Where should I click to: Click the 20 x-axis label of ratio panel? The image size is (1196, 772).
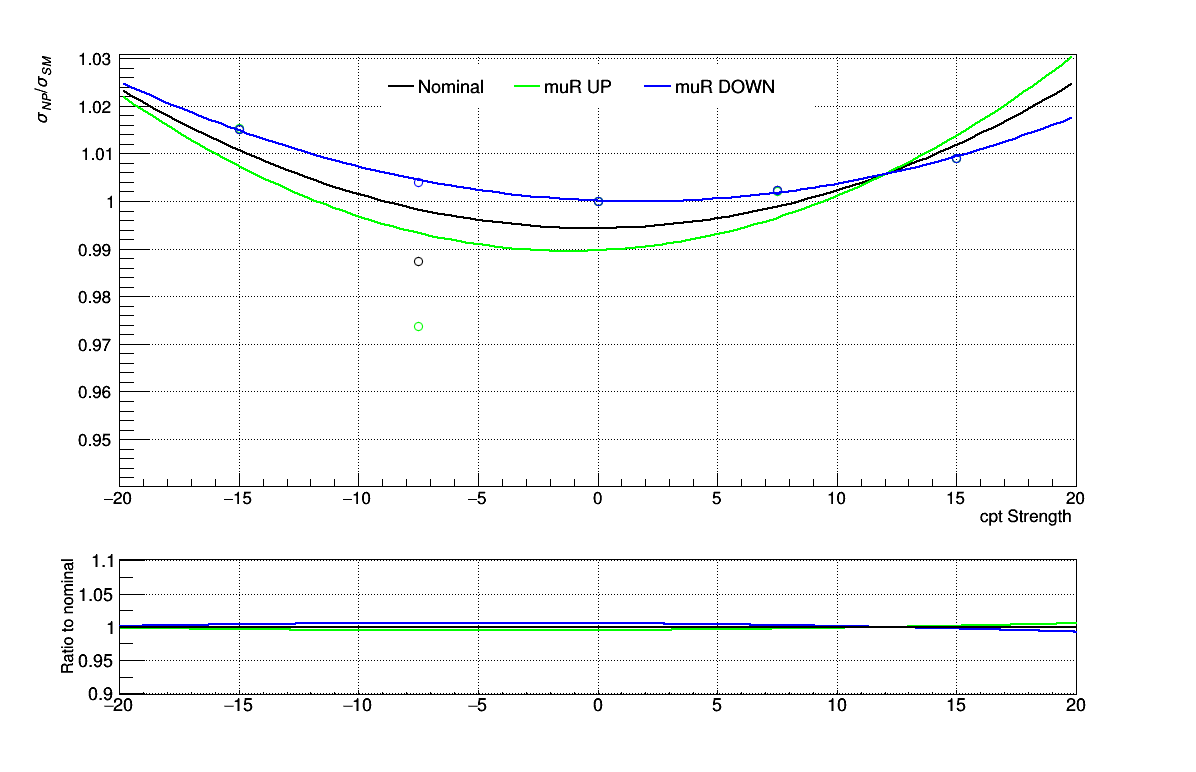pyautogui.click(x=1075, y=706)
